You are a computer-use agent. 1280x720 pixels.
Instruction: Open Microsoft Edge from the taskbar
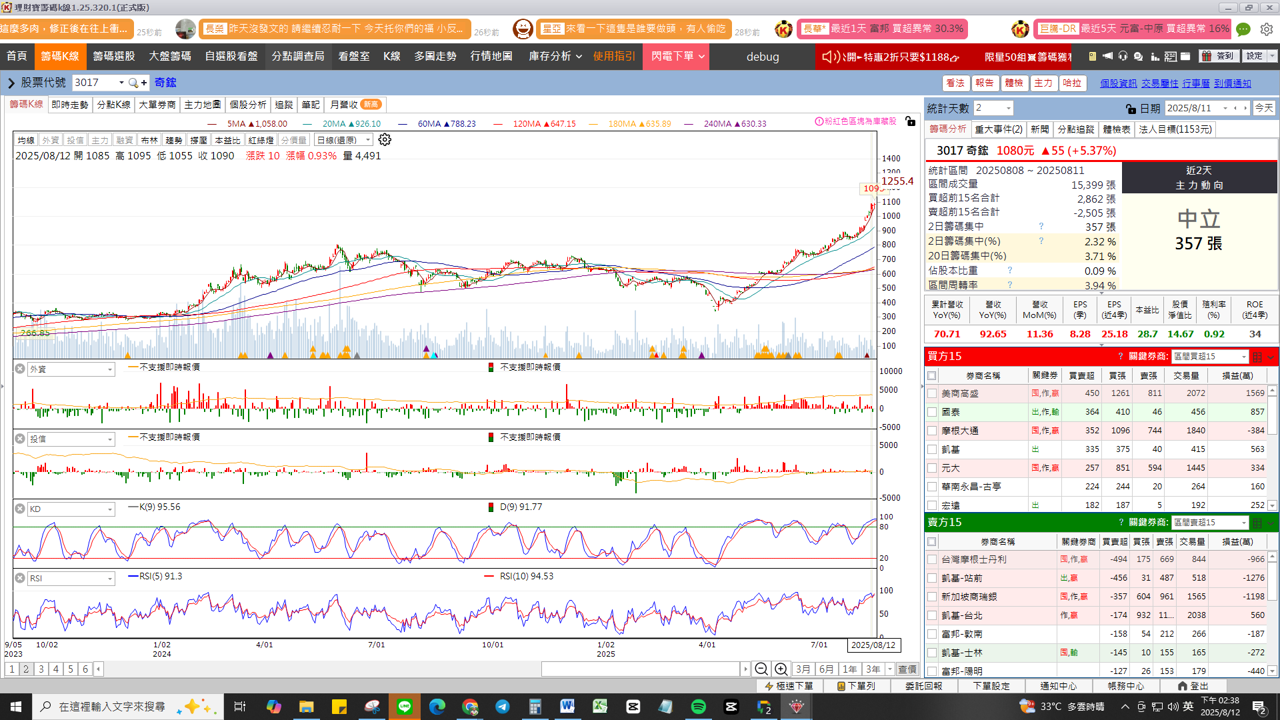[437, 707]
